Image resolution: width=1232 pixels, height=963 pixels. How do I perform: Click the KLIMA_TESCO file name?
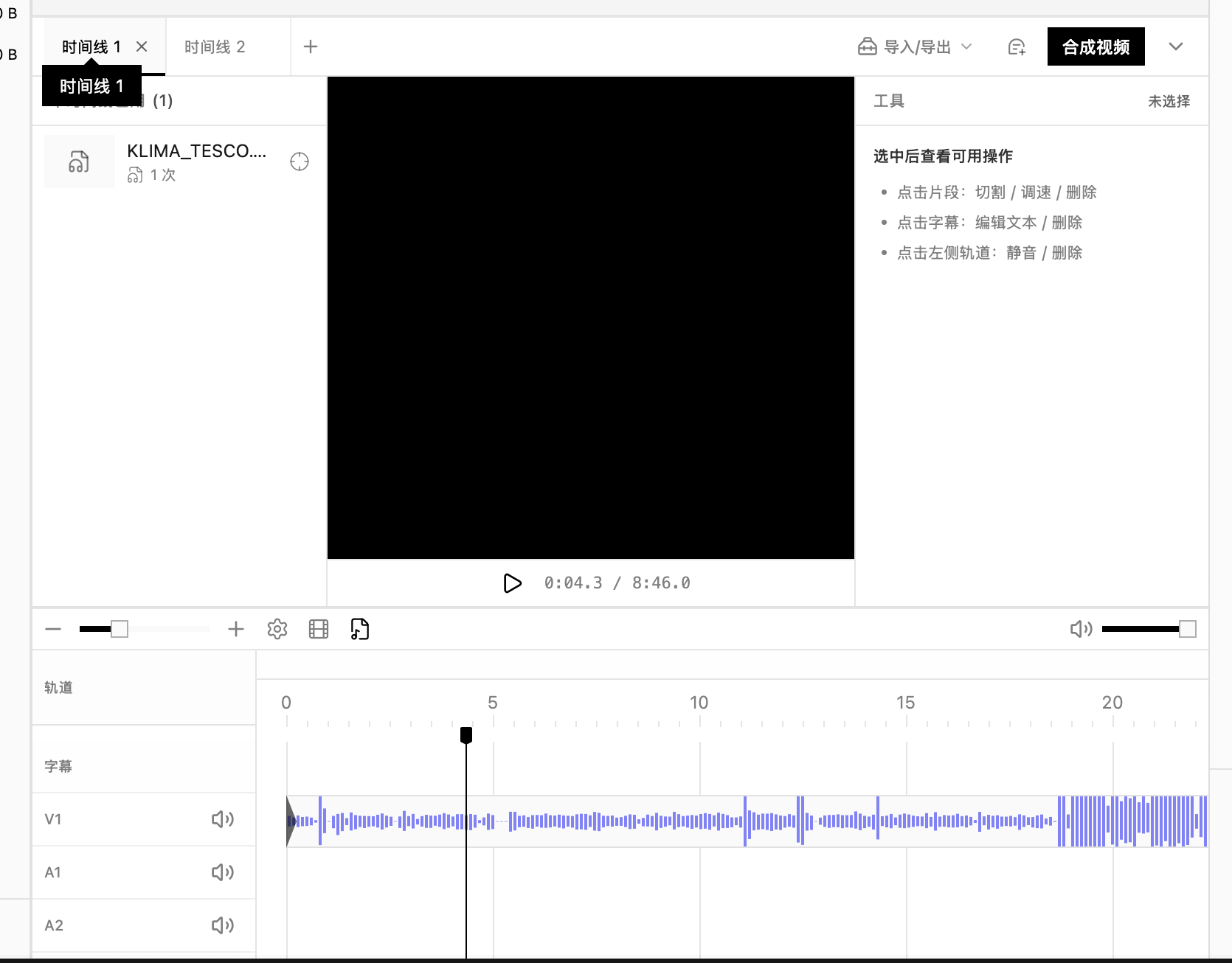tap(196, 151)
